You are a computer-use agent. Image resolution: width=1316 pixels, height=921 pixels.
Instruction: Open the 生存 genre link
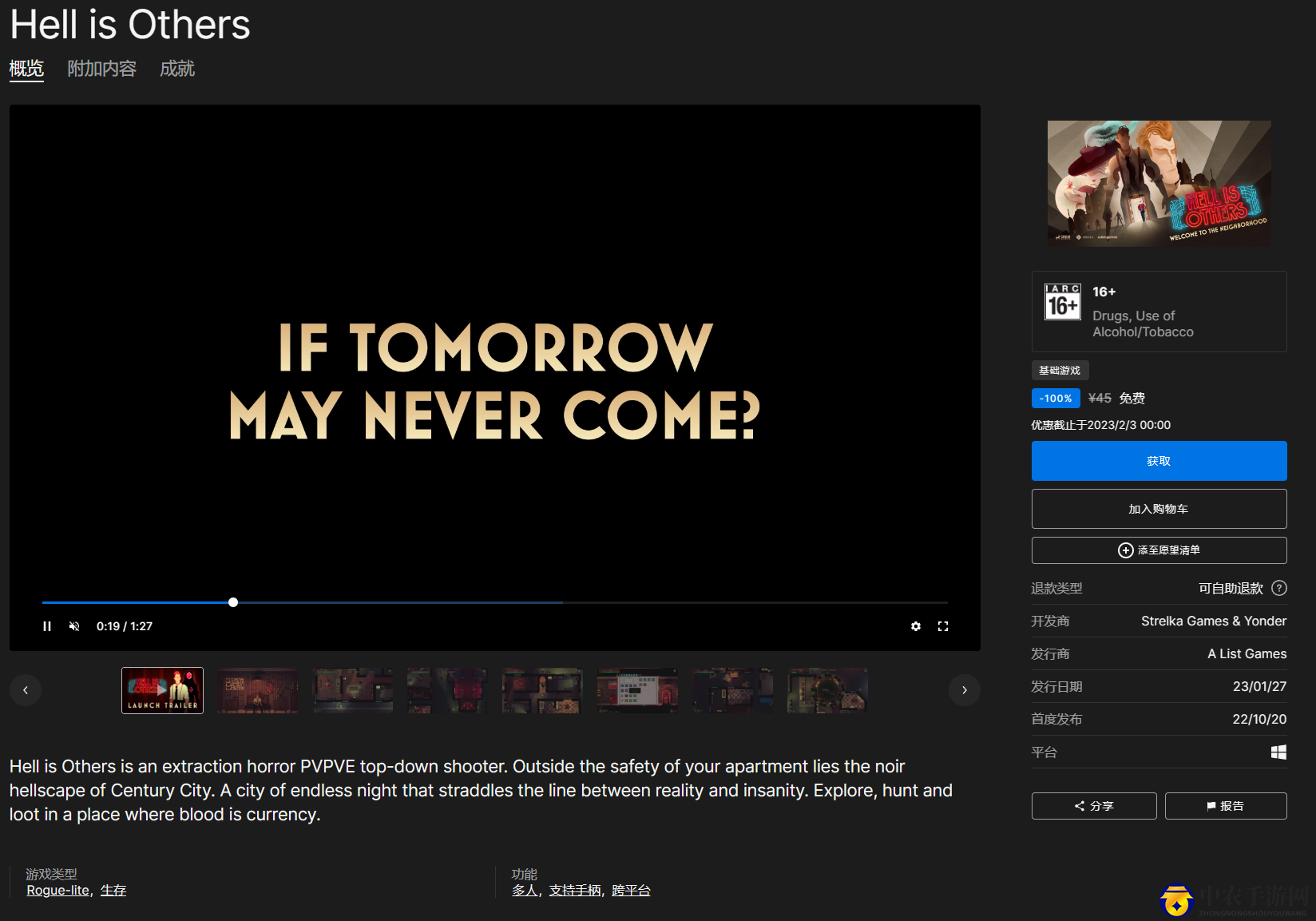(x=113, y=891)
